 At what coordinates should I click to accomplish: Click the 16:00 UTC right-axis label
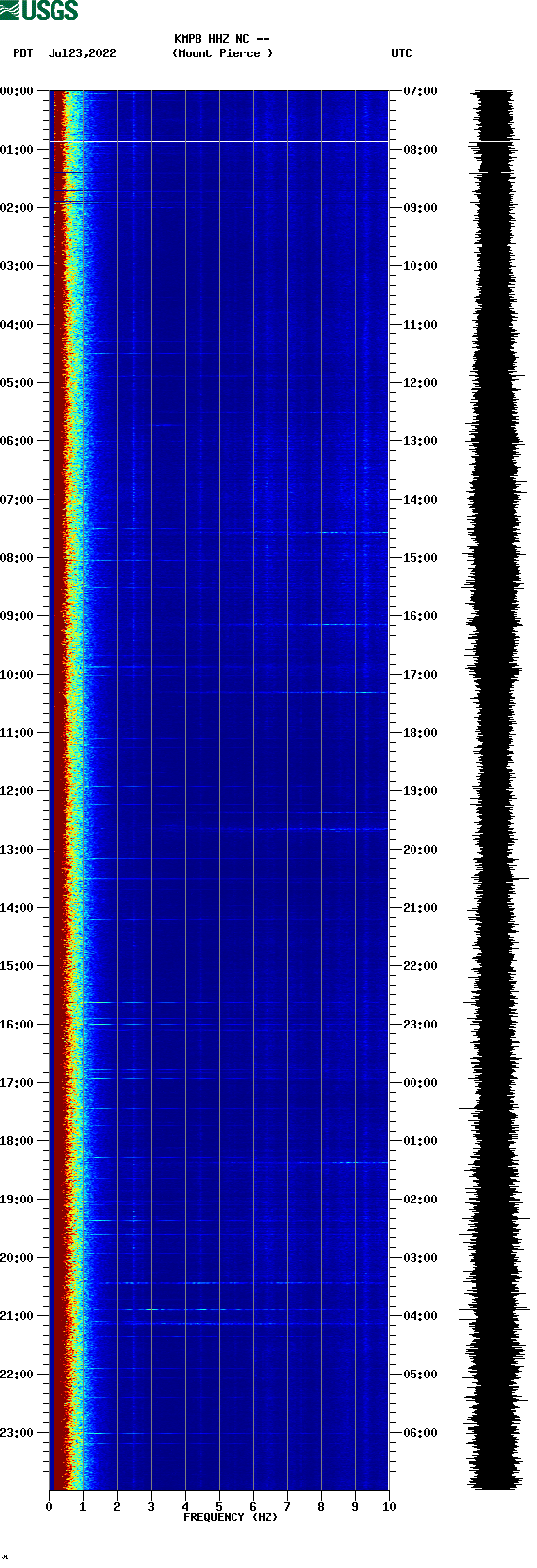[x=420, y=616]
